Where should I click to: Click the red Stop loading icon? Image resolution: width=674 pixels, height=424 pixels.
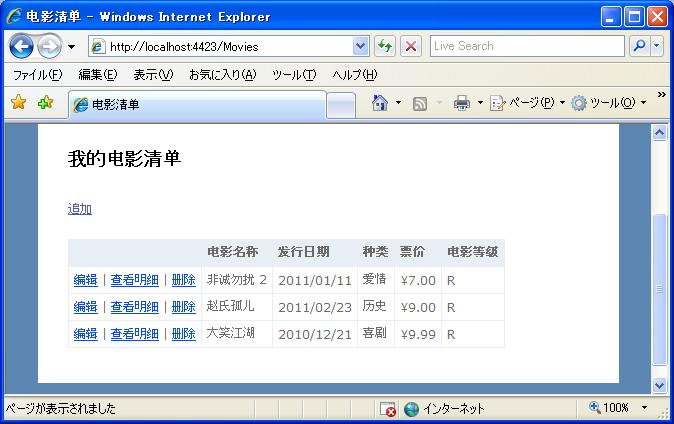[411, 46]
